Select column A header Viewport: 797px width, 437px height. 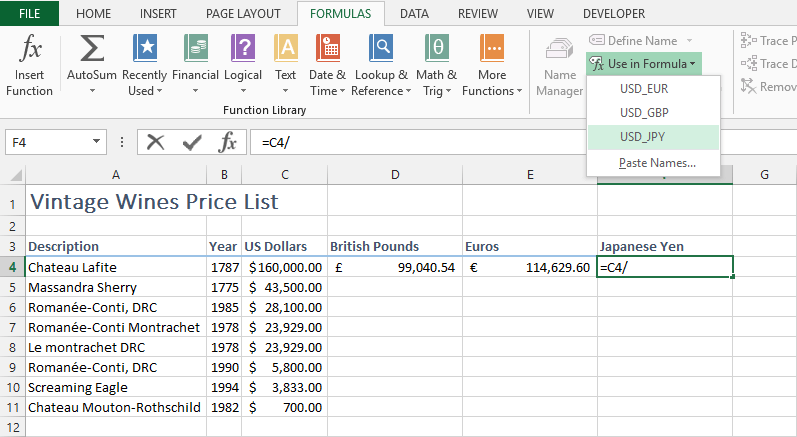coord(116,175)
